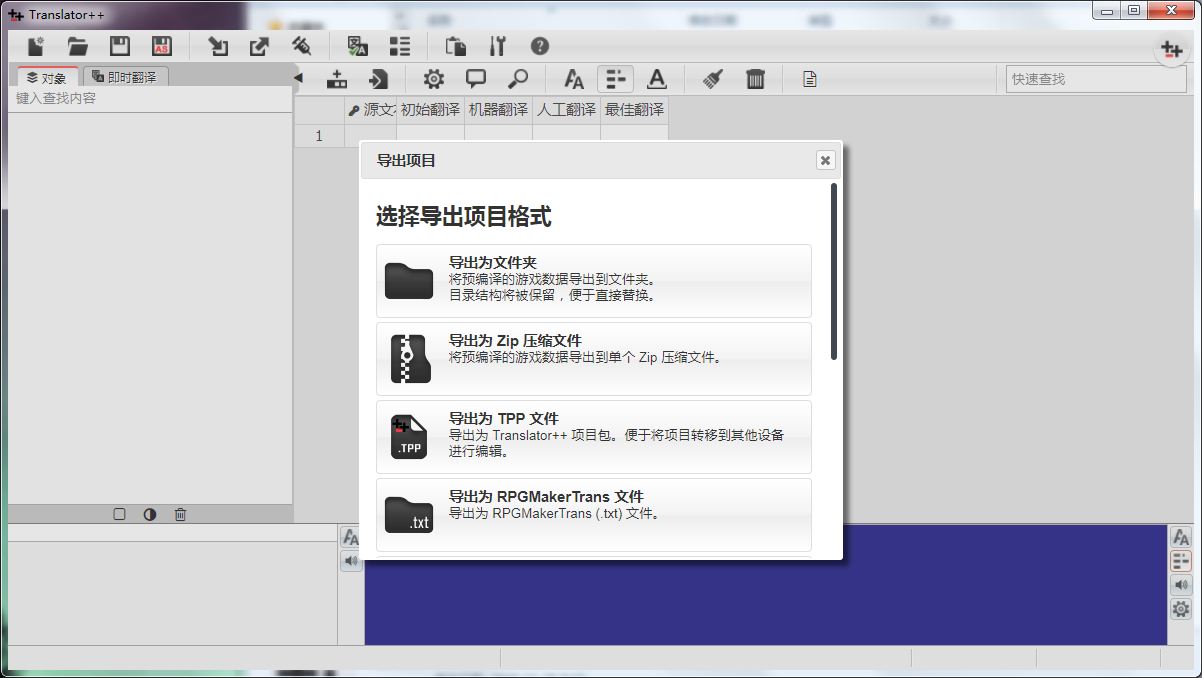
Task: Click the half-circle invert selection icon
Action: point(149,514)
